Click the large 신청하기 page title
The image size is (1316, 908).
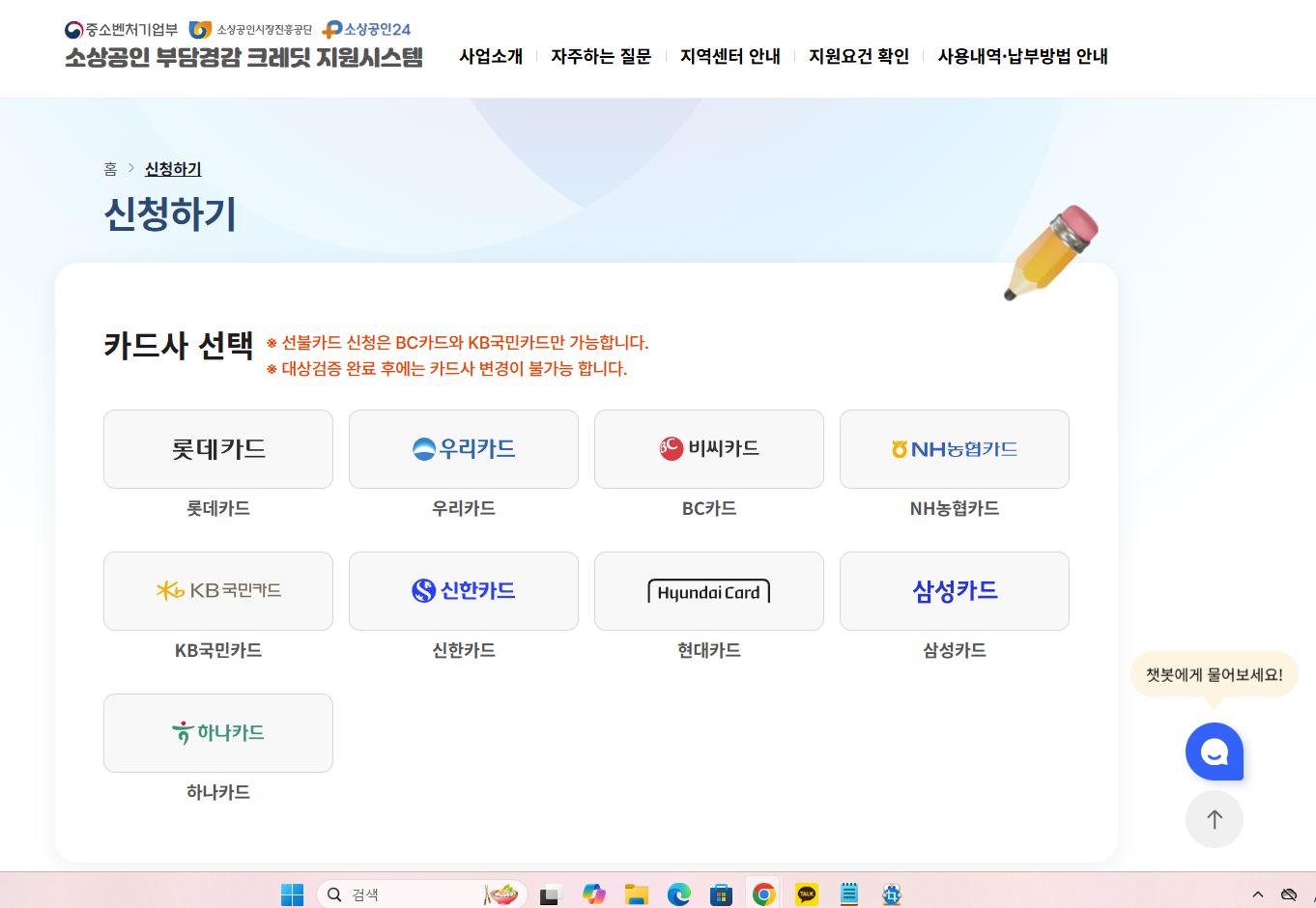[x=170, y=213]
